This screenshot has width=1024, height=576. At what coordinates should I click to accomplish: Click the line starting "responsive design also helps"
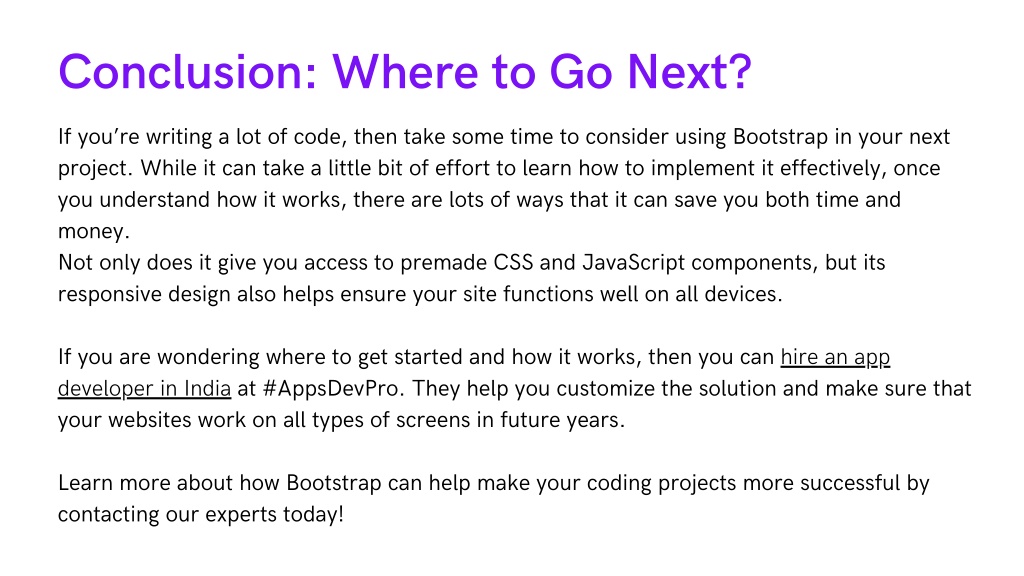click(x=420, y=295)
